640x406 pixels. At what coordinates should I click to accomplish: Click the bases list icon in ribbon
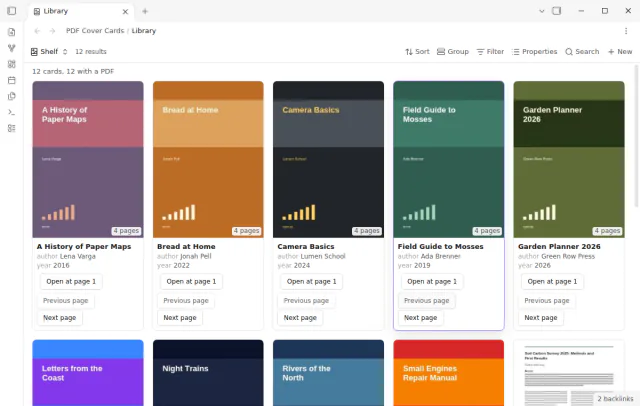[x=11, y=128]
